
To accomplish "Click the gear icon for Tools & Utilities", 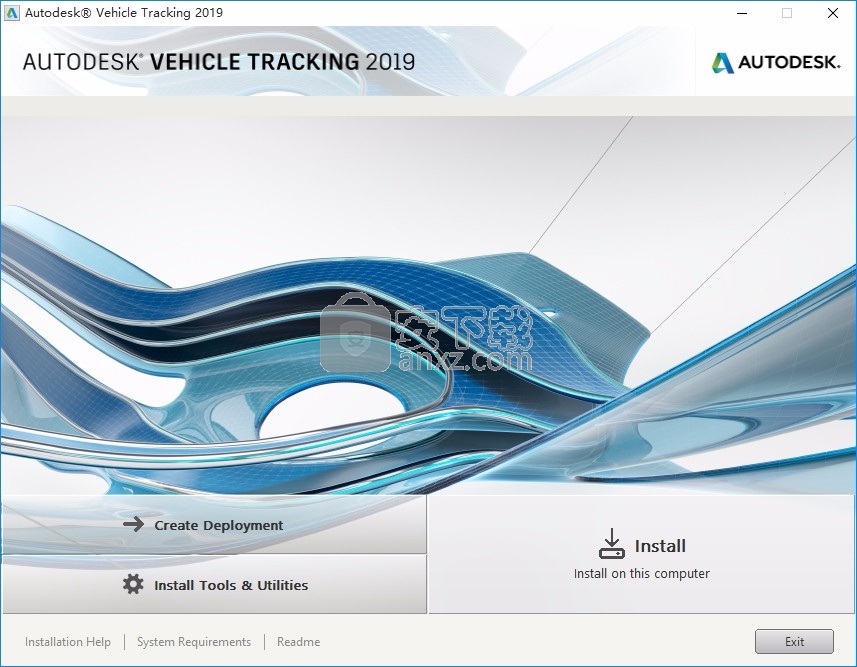I will [133, 584].
